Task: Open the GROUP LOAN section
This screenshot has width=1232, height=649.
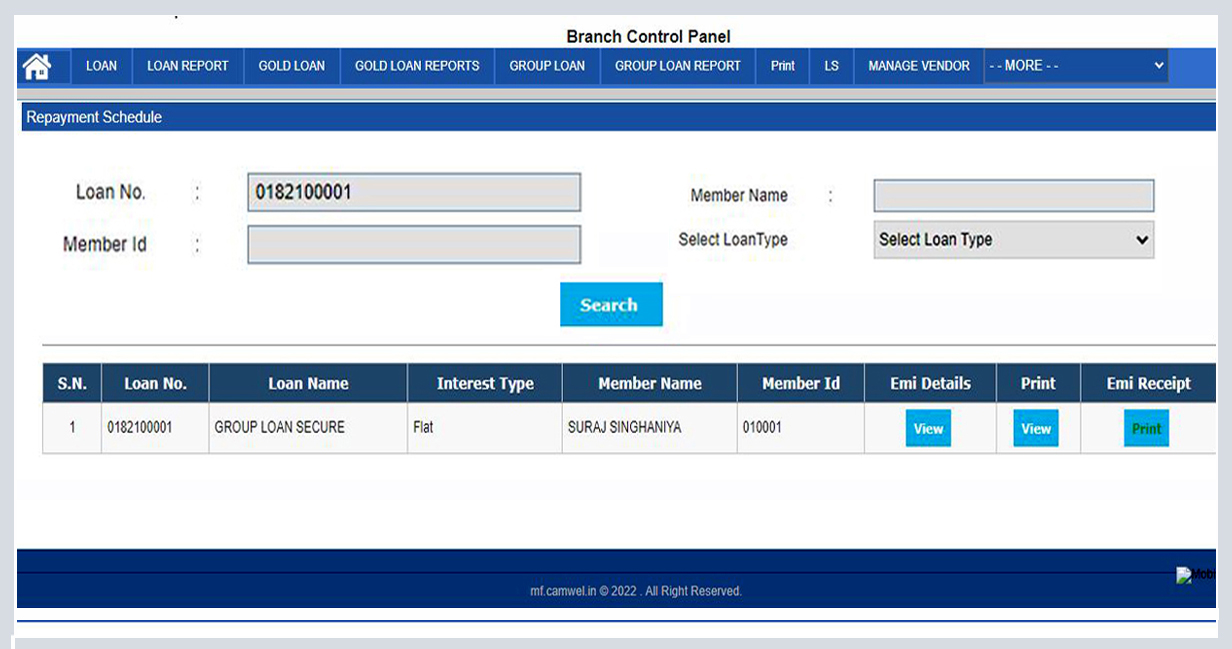Action: [547, 65]
